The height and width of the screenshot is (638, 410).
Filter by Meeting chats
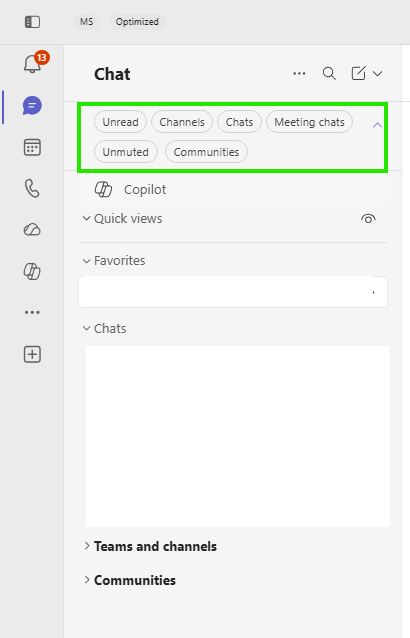tap(309, 122)
